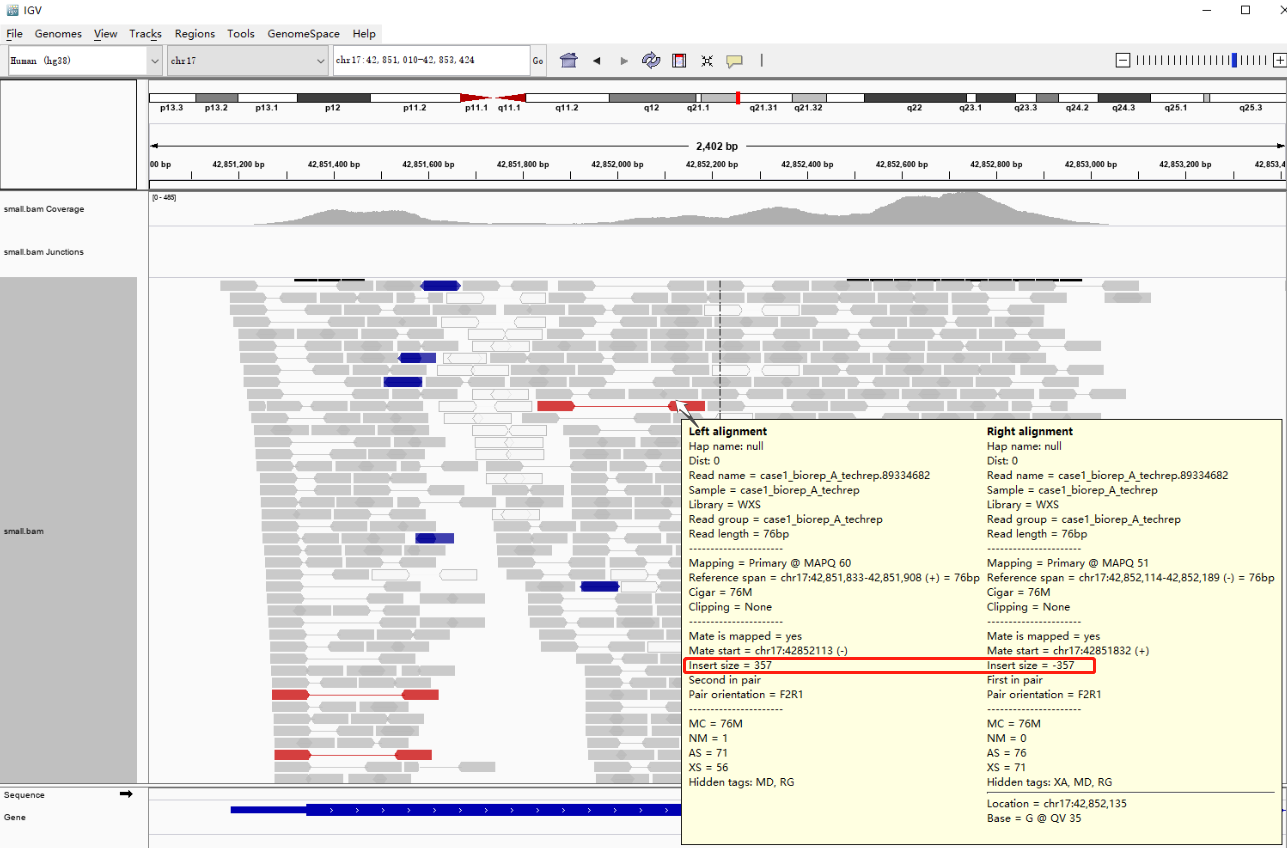The image size is (1287, 848).
Task: Select the small.bam Coverage track name
Action: point(44,209)
